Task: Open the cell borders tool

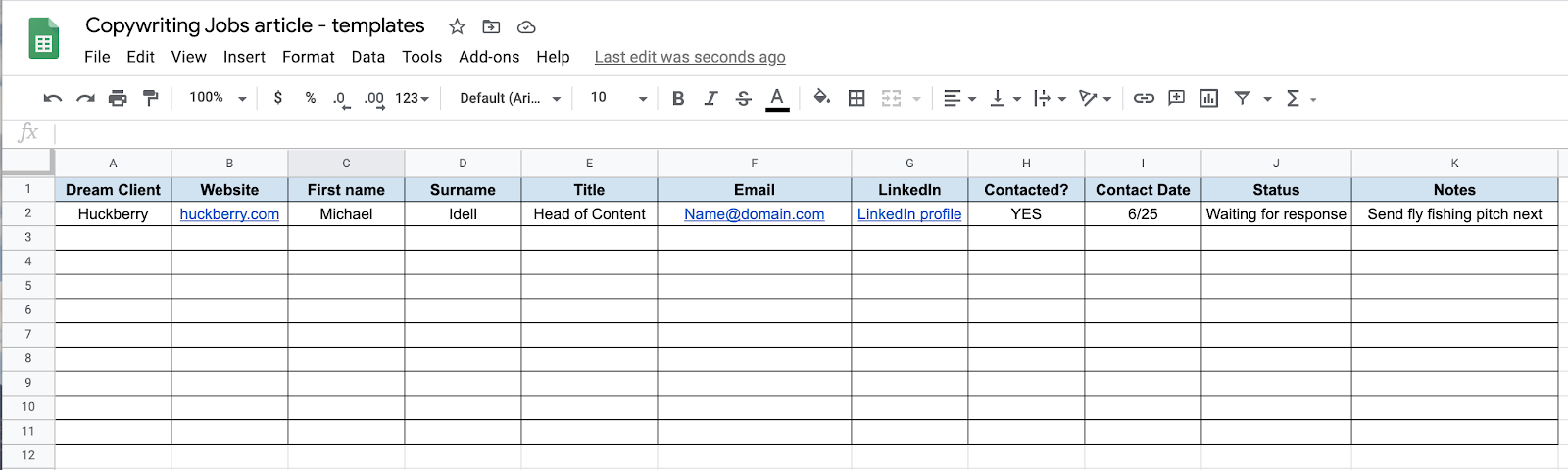Action: tap(857, 98)
